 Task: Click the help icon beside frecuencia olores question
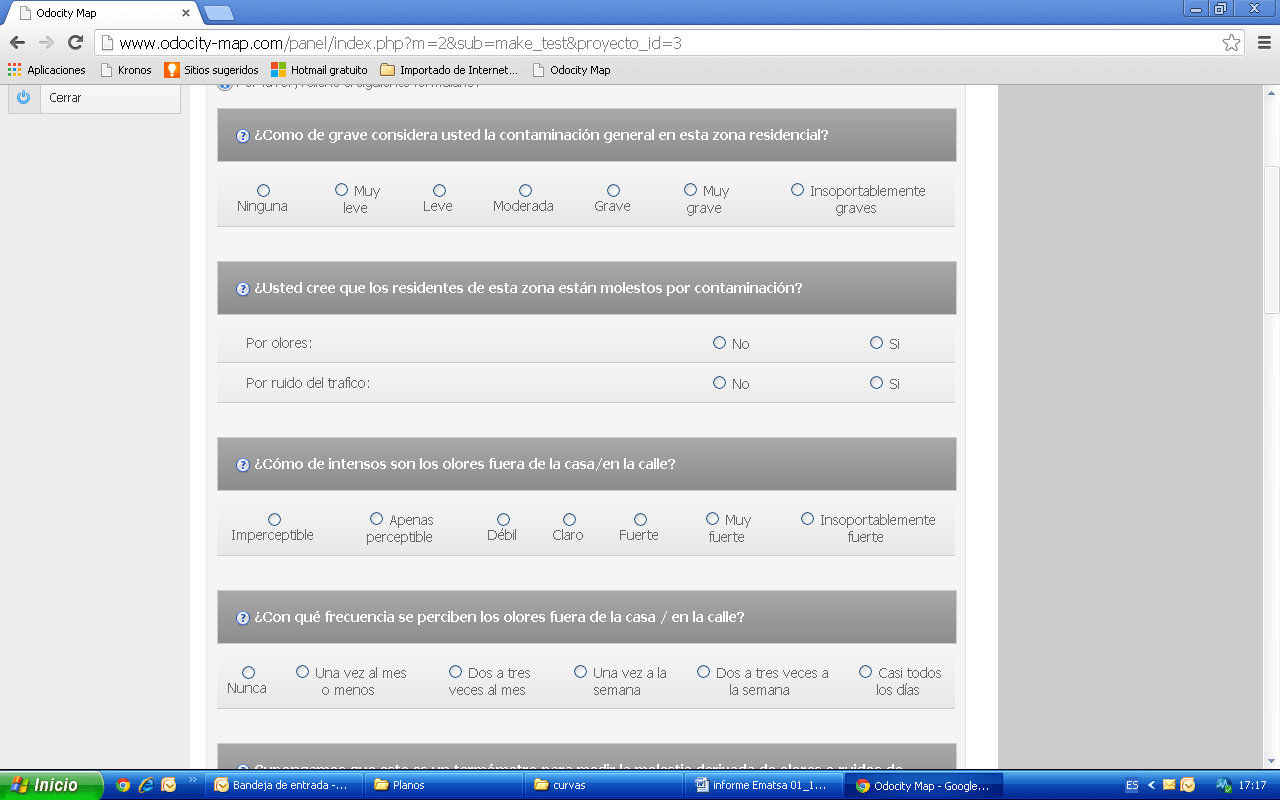tap(242, 618)
